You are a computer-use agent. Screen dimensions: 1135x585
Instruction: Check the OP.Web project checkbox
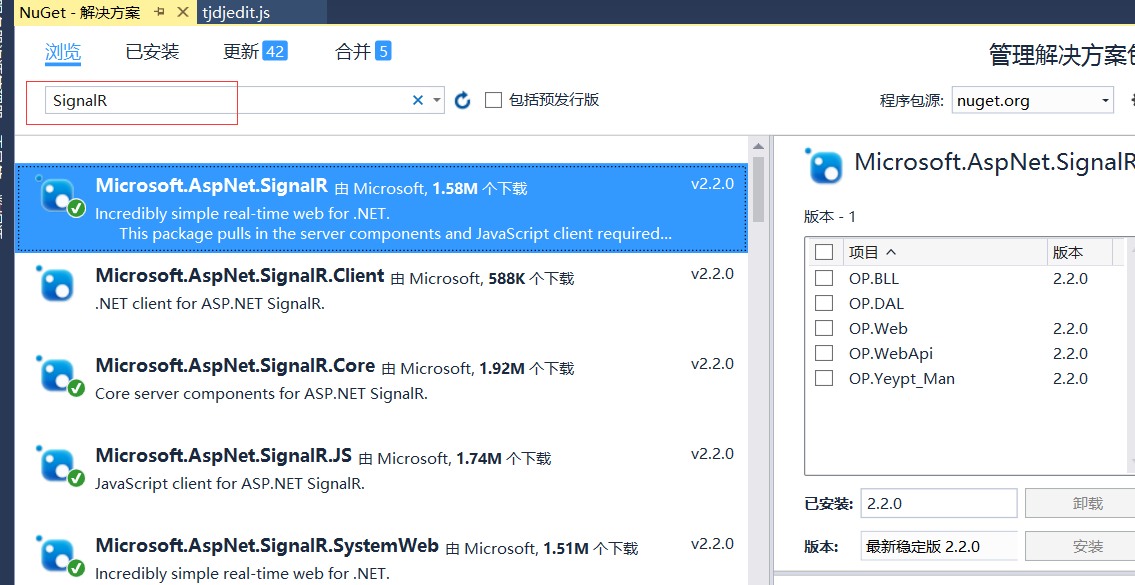(824, 328)
